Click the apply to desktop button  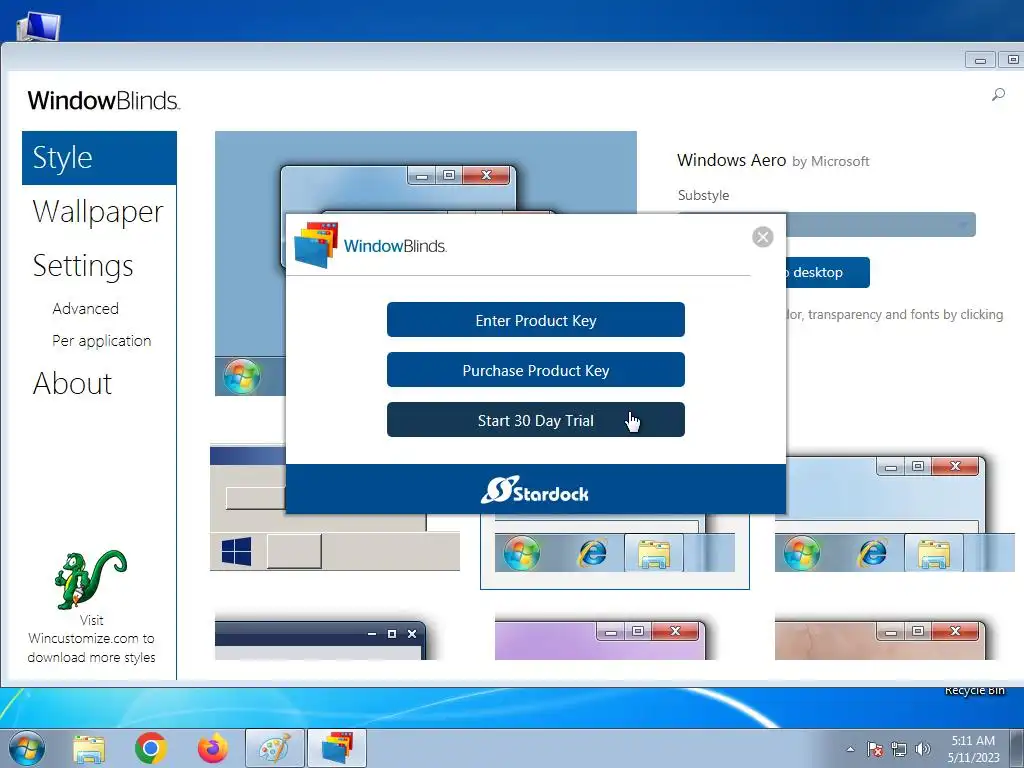click(827, 272)
